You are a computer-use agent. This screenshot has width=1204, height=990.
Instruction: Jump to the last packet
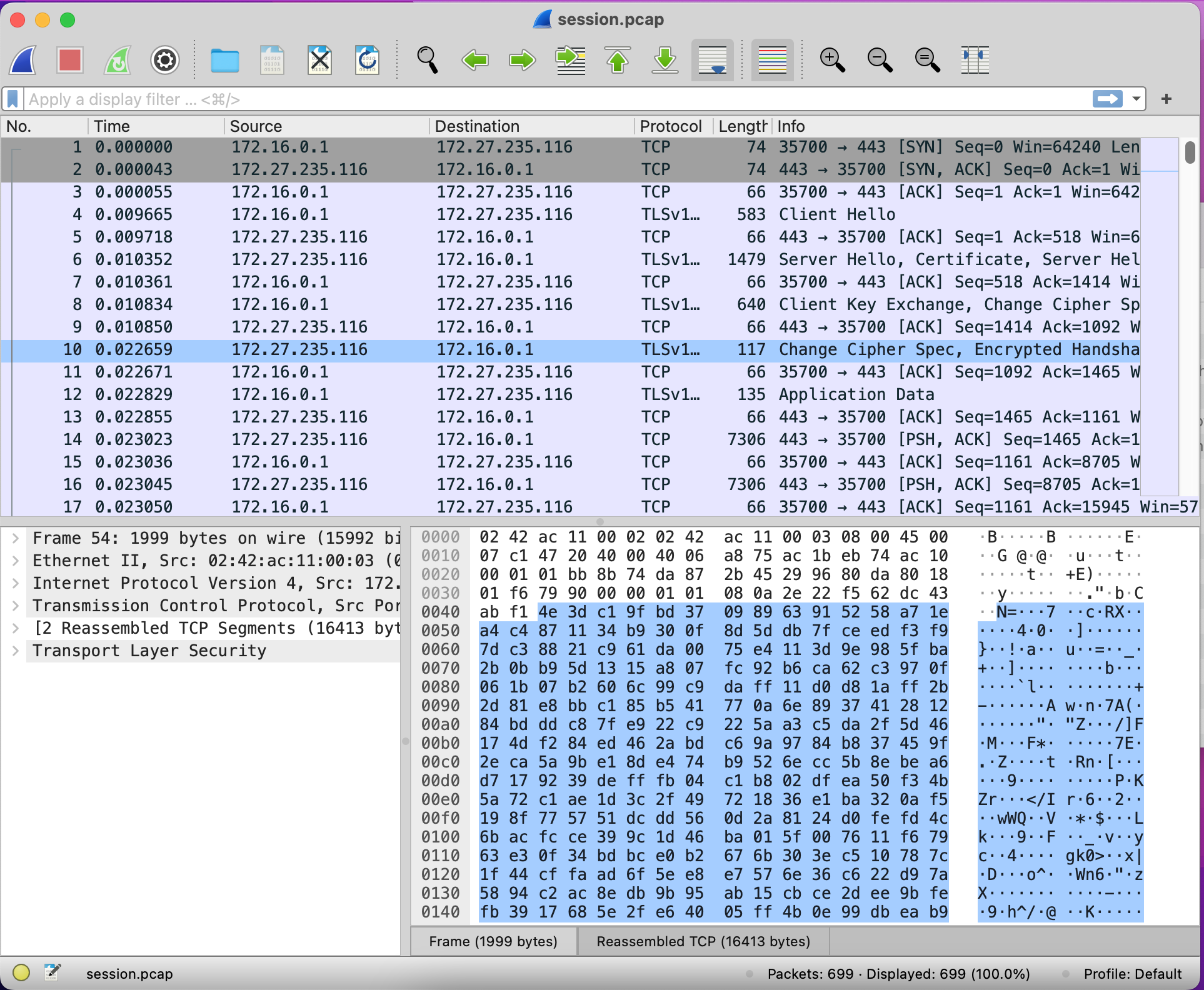pos(665,61)
